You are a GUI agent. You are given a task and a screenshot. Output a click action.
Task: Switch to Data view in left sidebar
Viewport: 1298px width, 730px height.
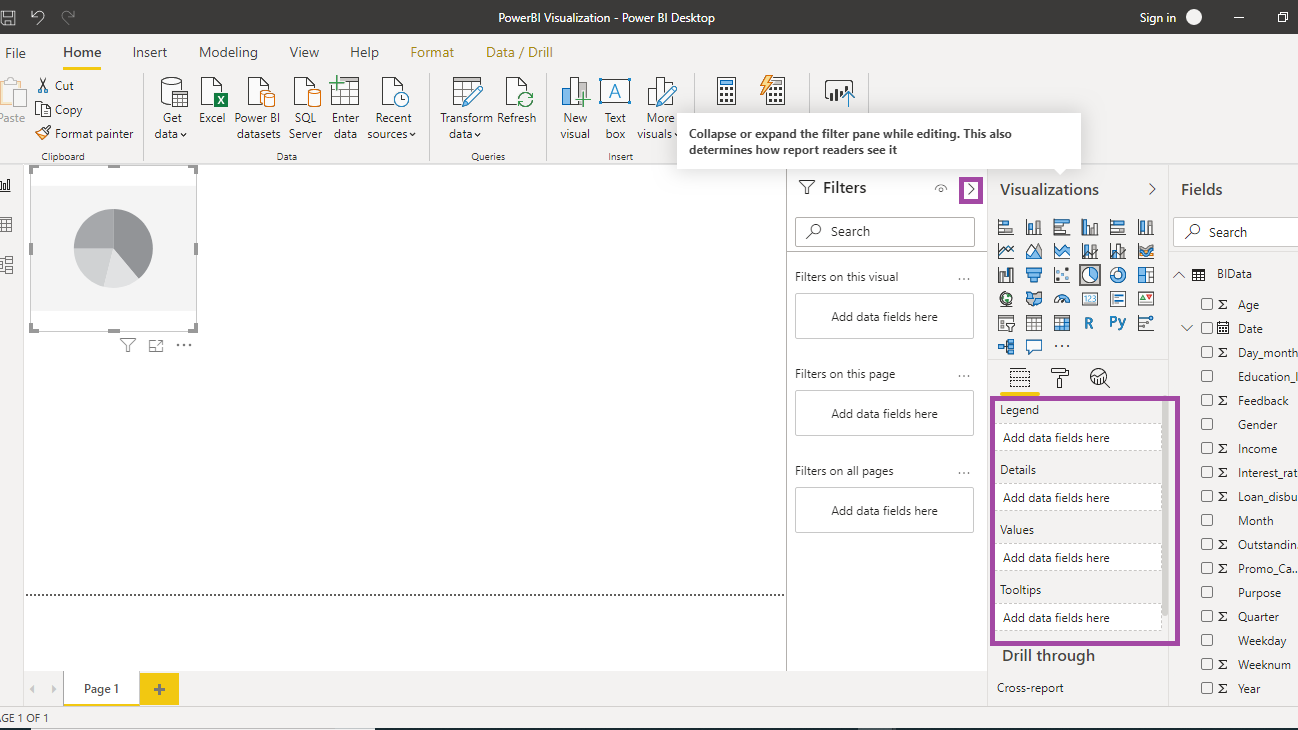coord(5,225)
